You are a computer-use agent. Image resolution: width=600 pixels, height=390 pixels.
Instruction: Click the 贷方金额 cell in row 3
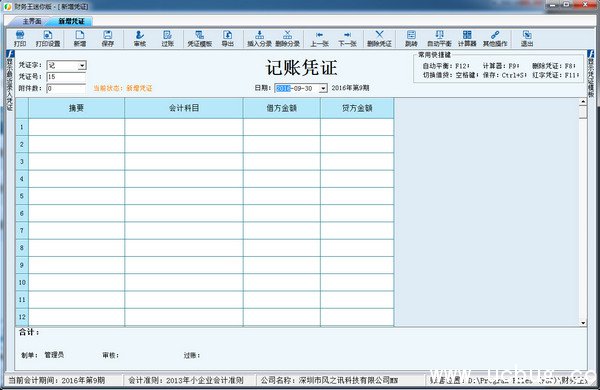(x=357, y=162)
